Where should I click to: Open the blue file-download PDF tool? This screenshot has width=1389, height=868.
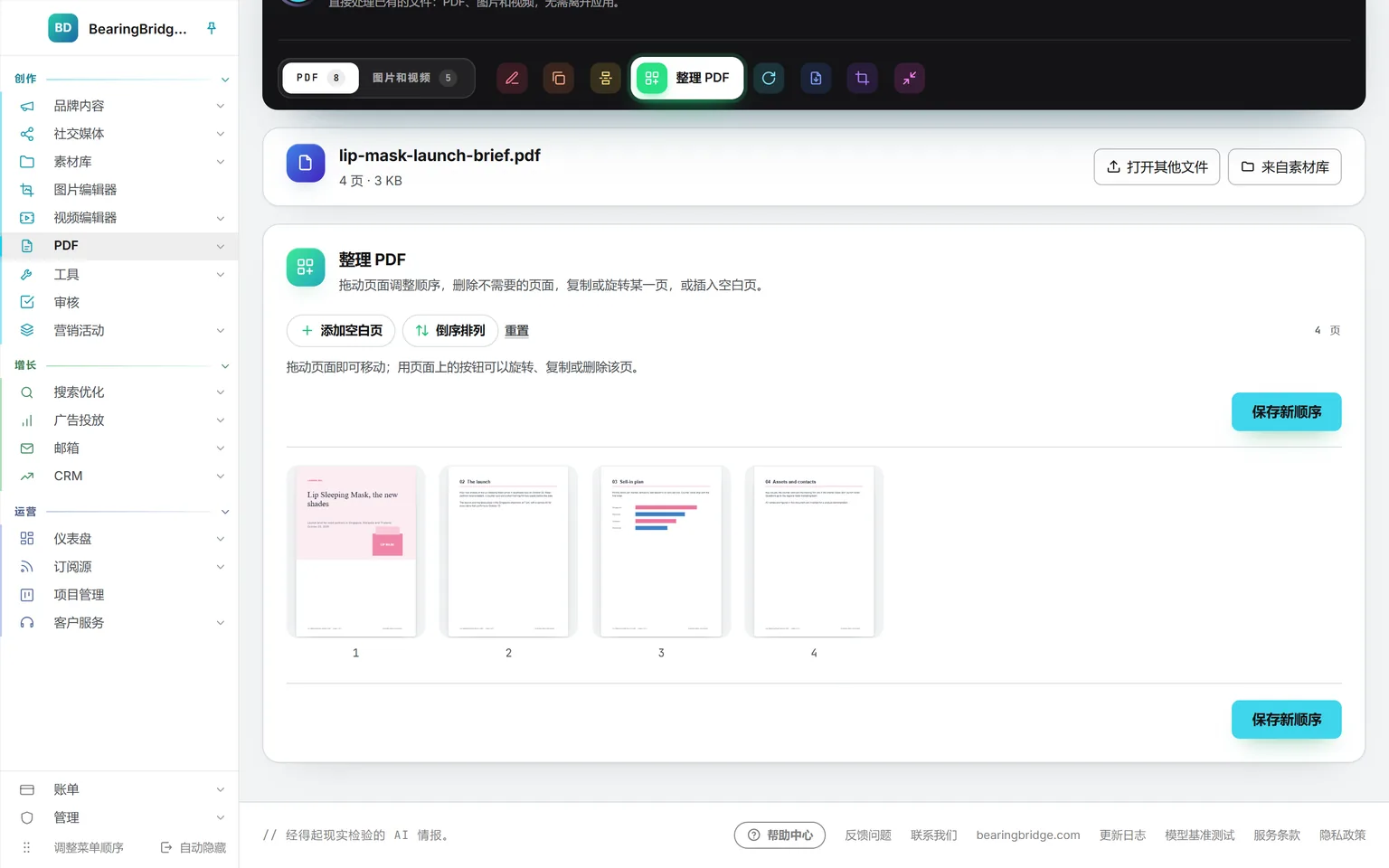(816, 79)
